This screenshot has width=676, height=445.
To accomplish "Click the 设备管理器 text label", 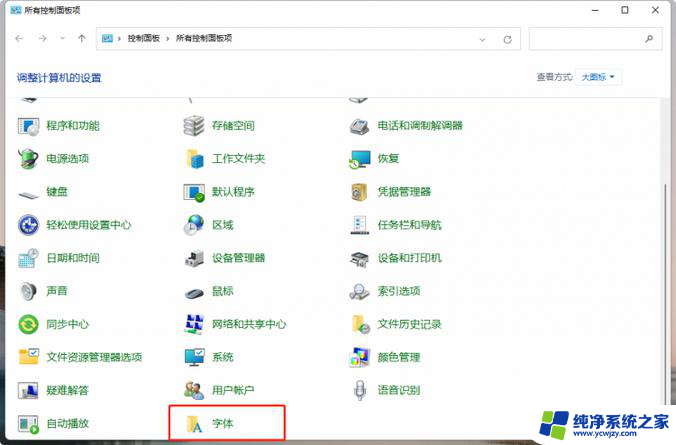I will [238, 258].
